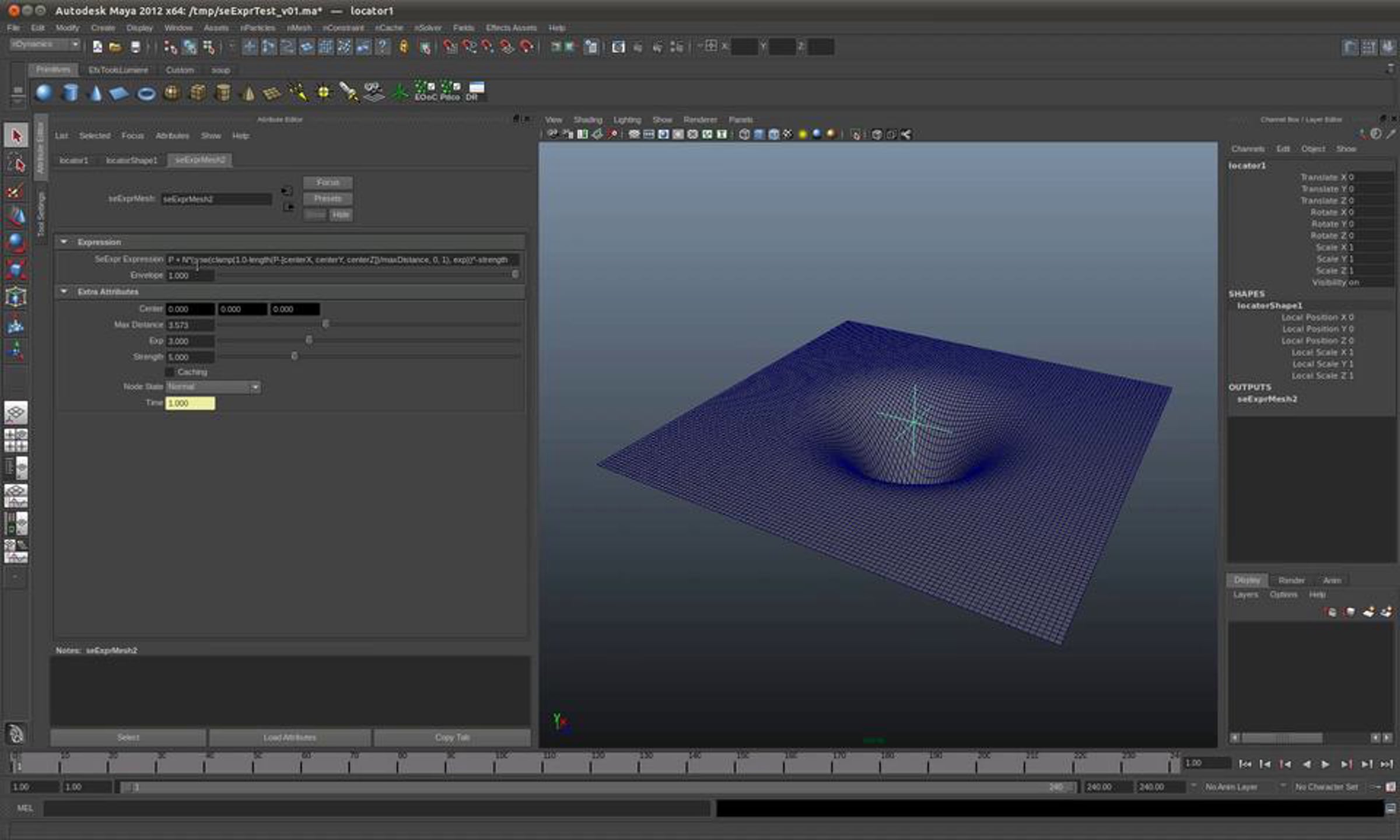Collapse the Extra Attributes section
Image resolution: width=1400 pixels, height=840 pixels.
64,291
